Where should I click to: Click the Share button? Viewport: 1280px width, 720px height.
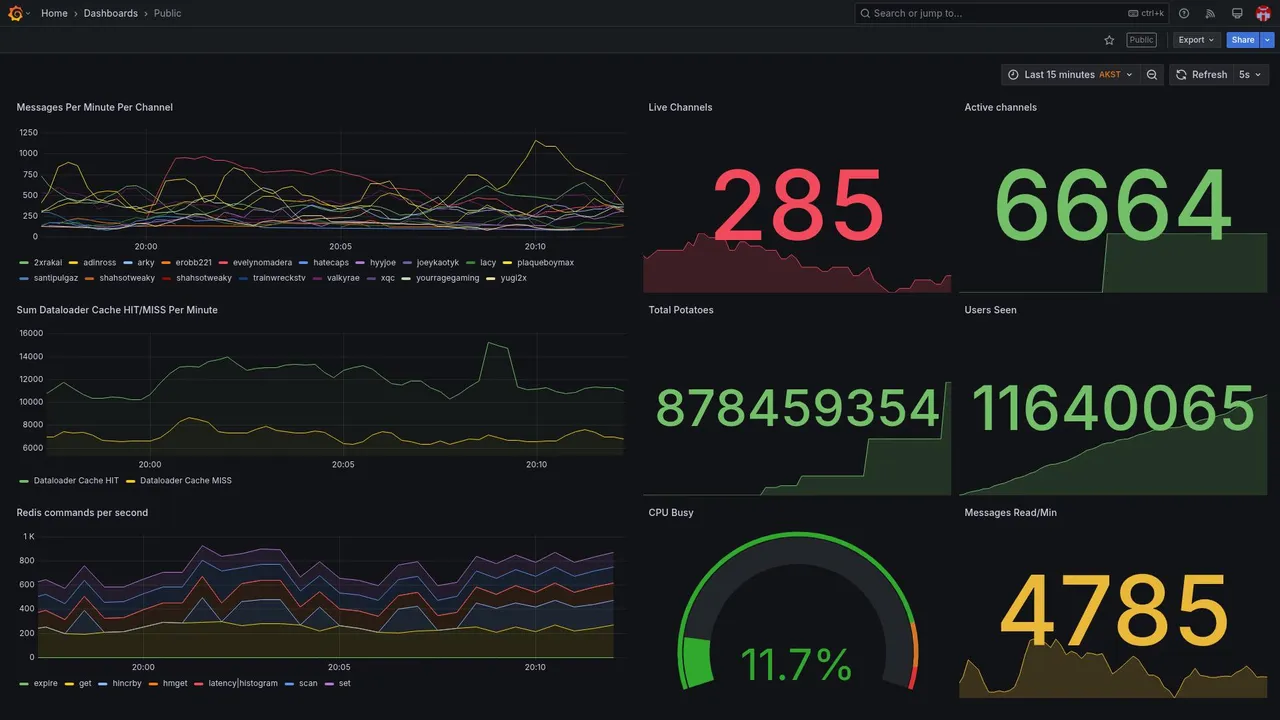coord(1243,40)
